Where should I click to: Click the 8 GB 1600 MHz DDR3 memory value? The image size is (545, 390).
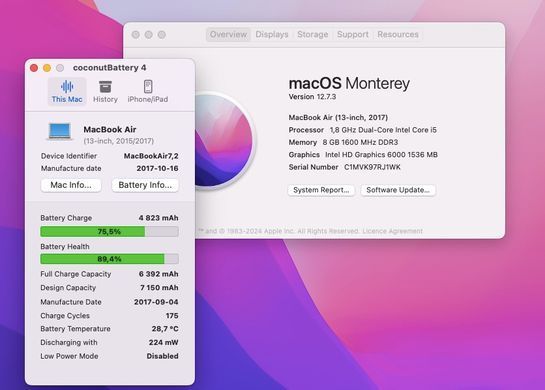click(x=360, y=143)
